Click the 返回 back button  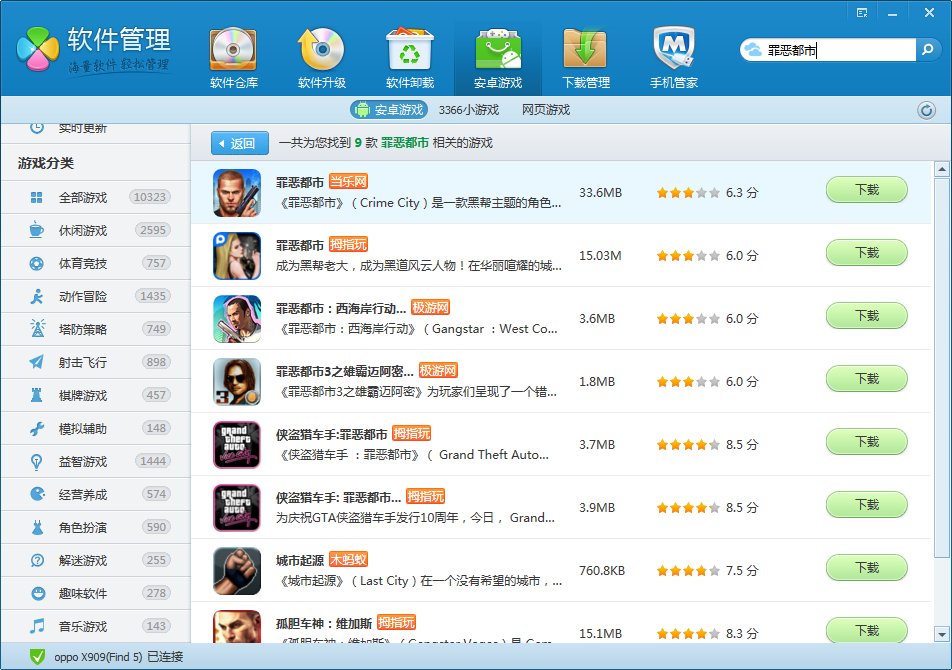240,143
